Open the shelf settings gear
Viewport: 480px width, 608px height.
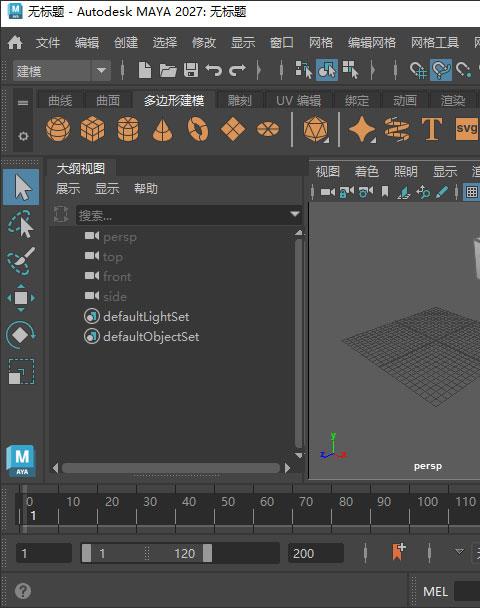click(x=23, y=136)
